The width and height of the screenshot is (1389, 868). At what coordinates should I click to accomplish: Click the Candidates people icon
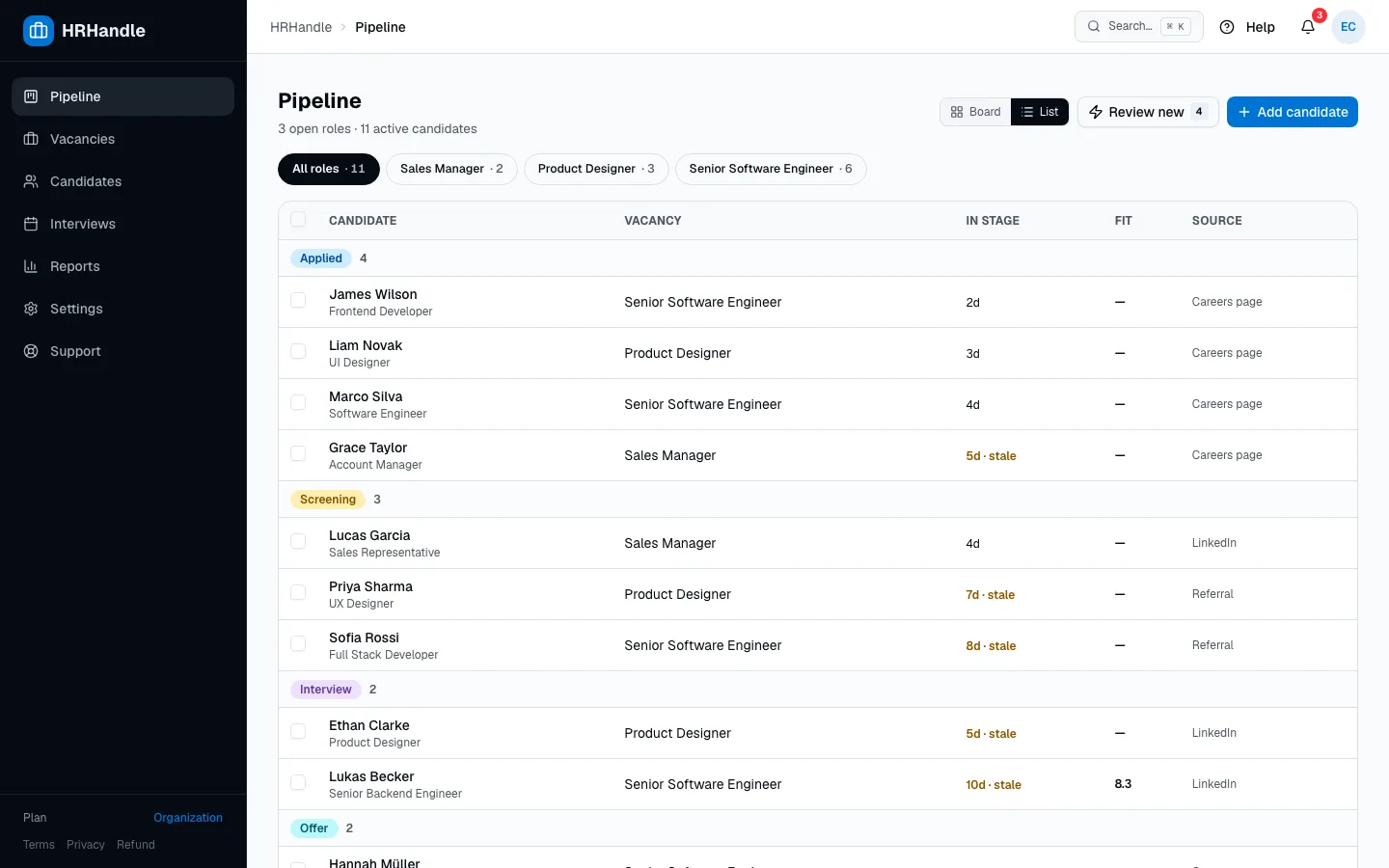tap(31, 181)
